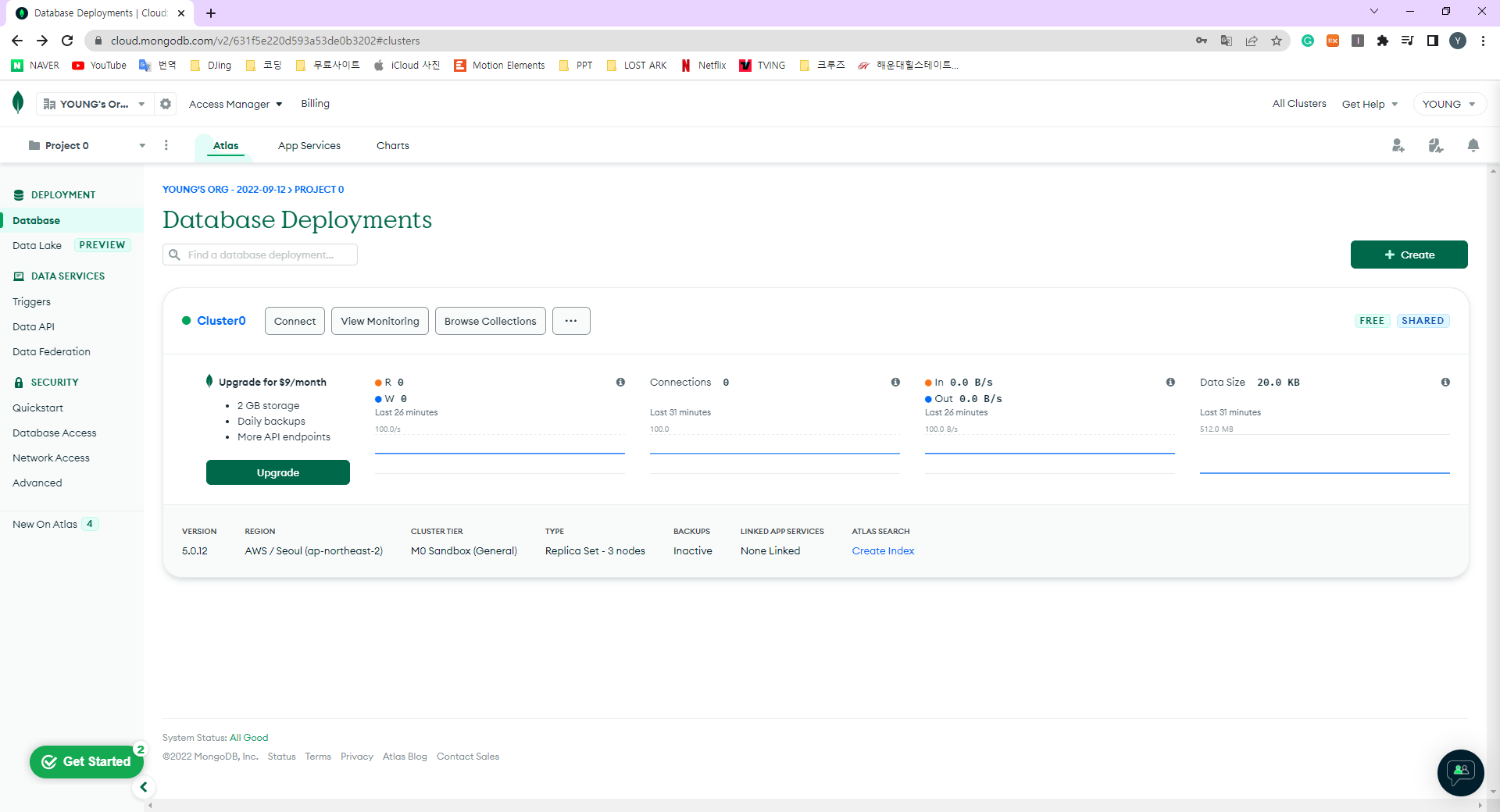Image resolution: width=1500 pixels, height=812 pixels.
Task: Open YOUNG user account dropdown
Action: (1449, 104)
